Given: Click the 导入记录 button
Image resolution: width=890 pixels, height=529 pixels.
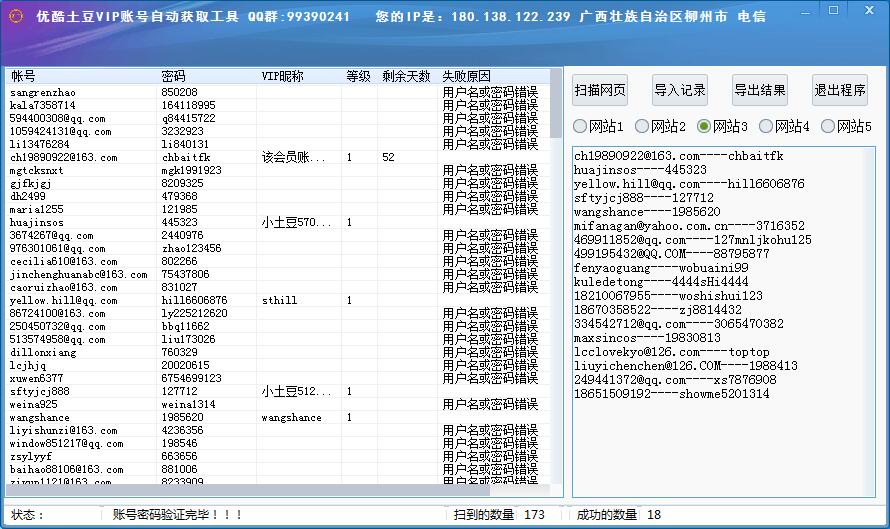Looking at the screenshot, I should (x=680, y=90).
